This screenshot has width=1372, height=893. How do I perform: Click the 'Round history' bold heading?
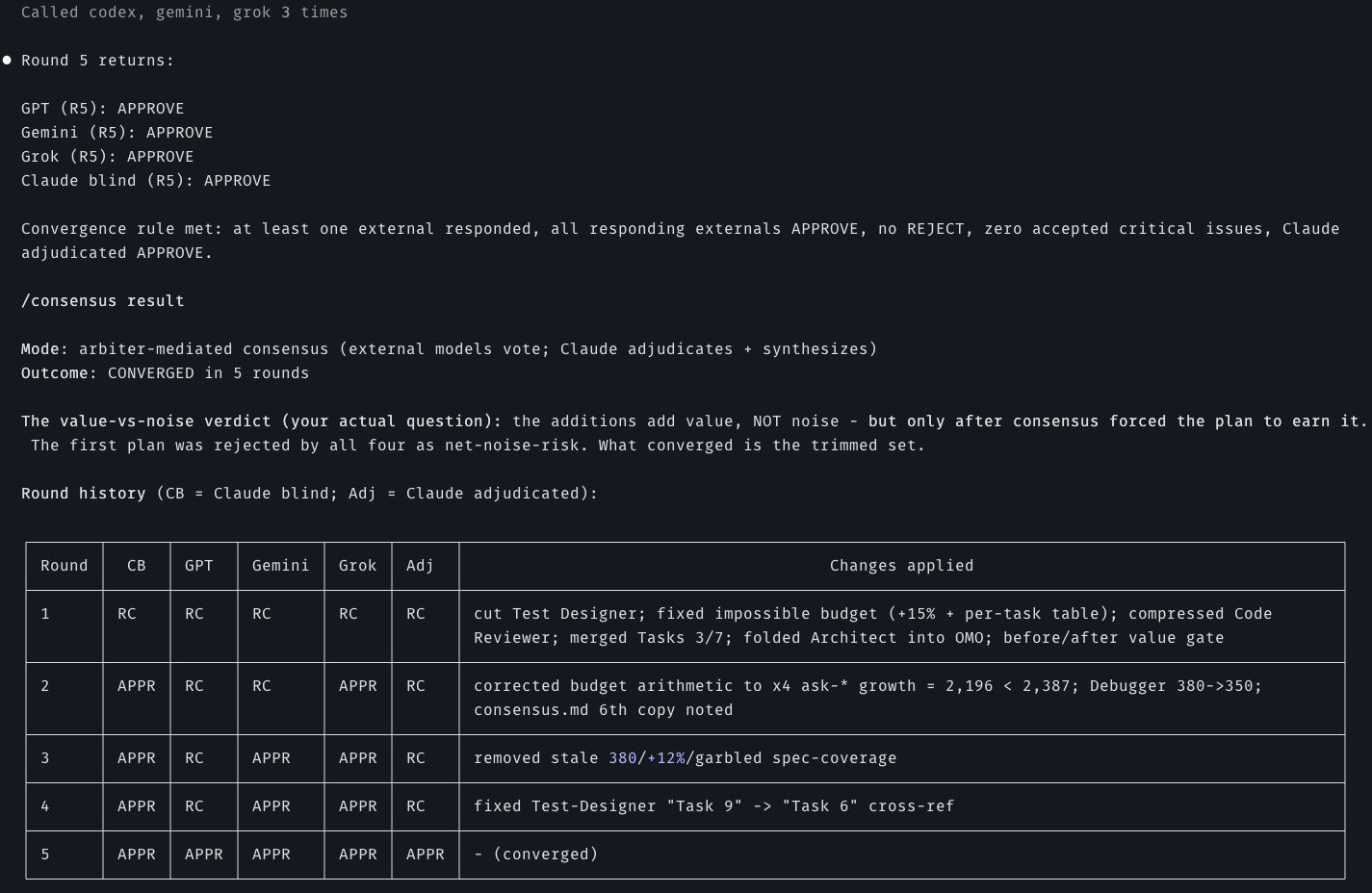pos(83,494)
